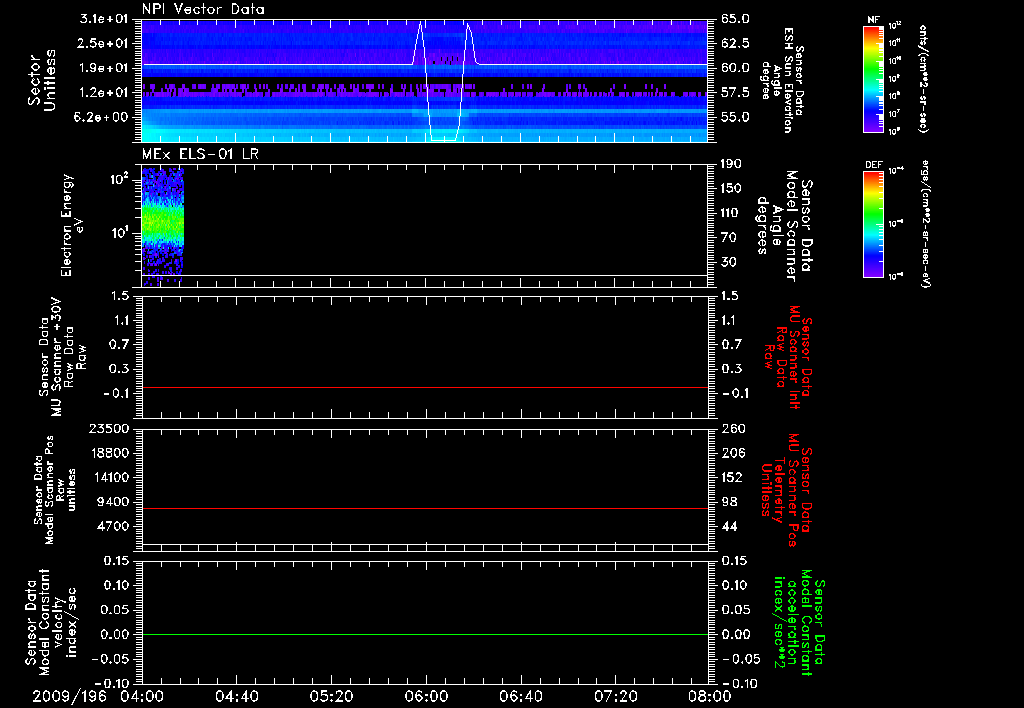Select the "MEx ELS-01 LR" panel title
Image resolution: width=1024 pixels, height=708 pixels.
click(x=200, y=154)
